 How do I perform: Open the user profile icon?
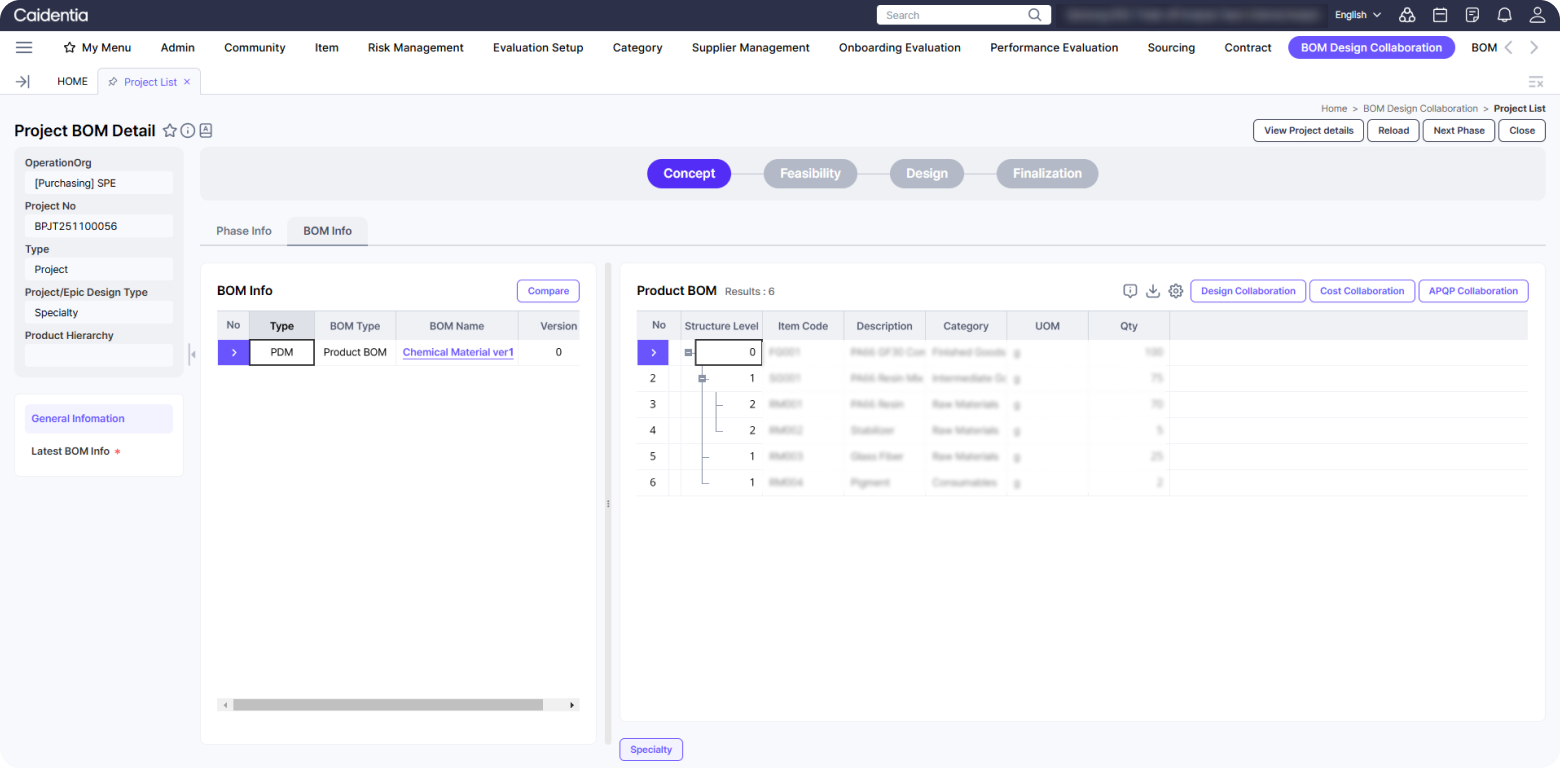(1537, 15)
